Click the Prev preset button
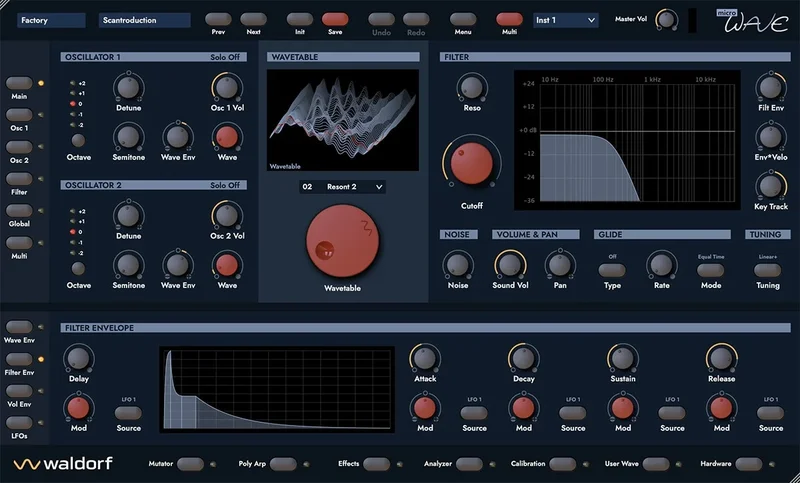Image resolution: width=800 pixels, height=483 pixels. (218, 19)
